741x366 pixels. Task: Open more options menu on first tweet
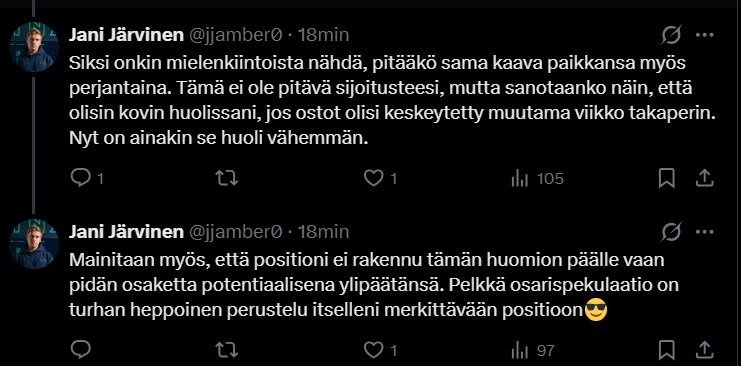[x=705, y=35]
